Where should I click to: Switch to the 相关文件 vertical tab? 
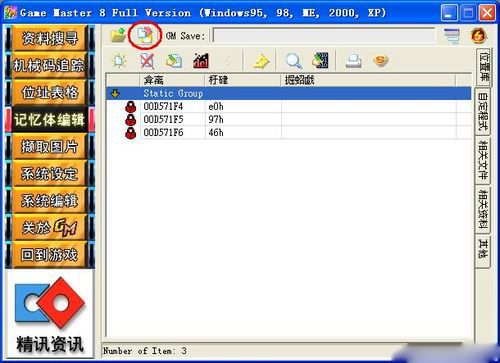click(482, 159)
